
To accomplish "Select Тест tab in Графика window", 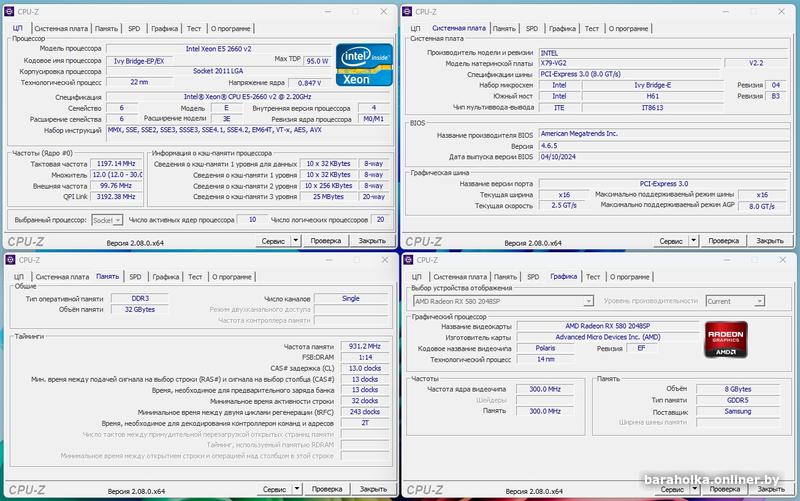I will [593, 277].
